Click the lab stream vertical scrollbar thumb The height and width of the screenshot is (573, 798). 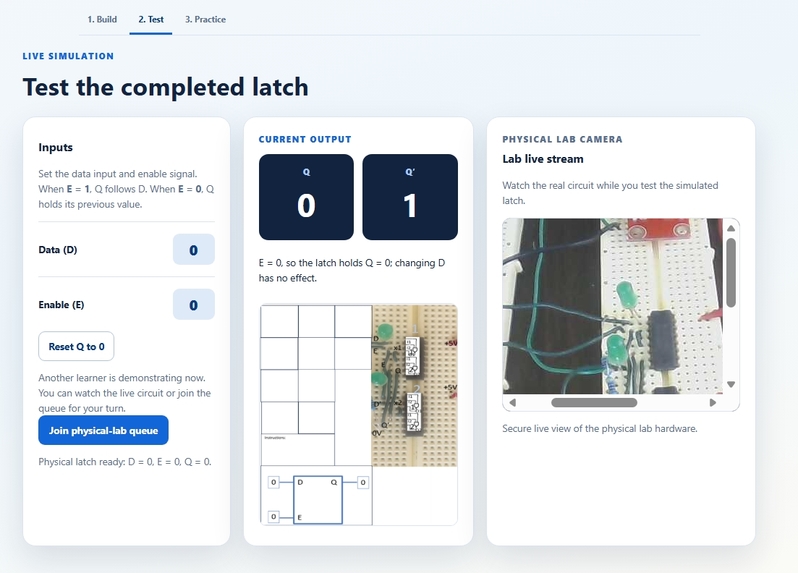click(731, 272)
